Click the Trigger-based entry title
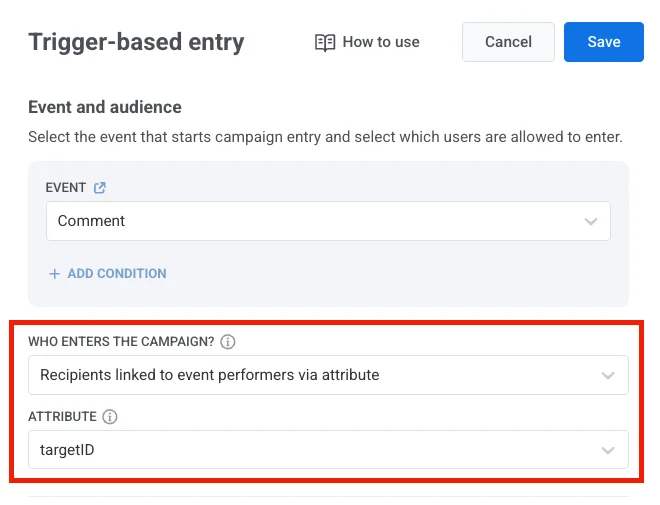 [x=136, y=42]
